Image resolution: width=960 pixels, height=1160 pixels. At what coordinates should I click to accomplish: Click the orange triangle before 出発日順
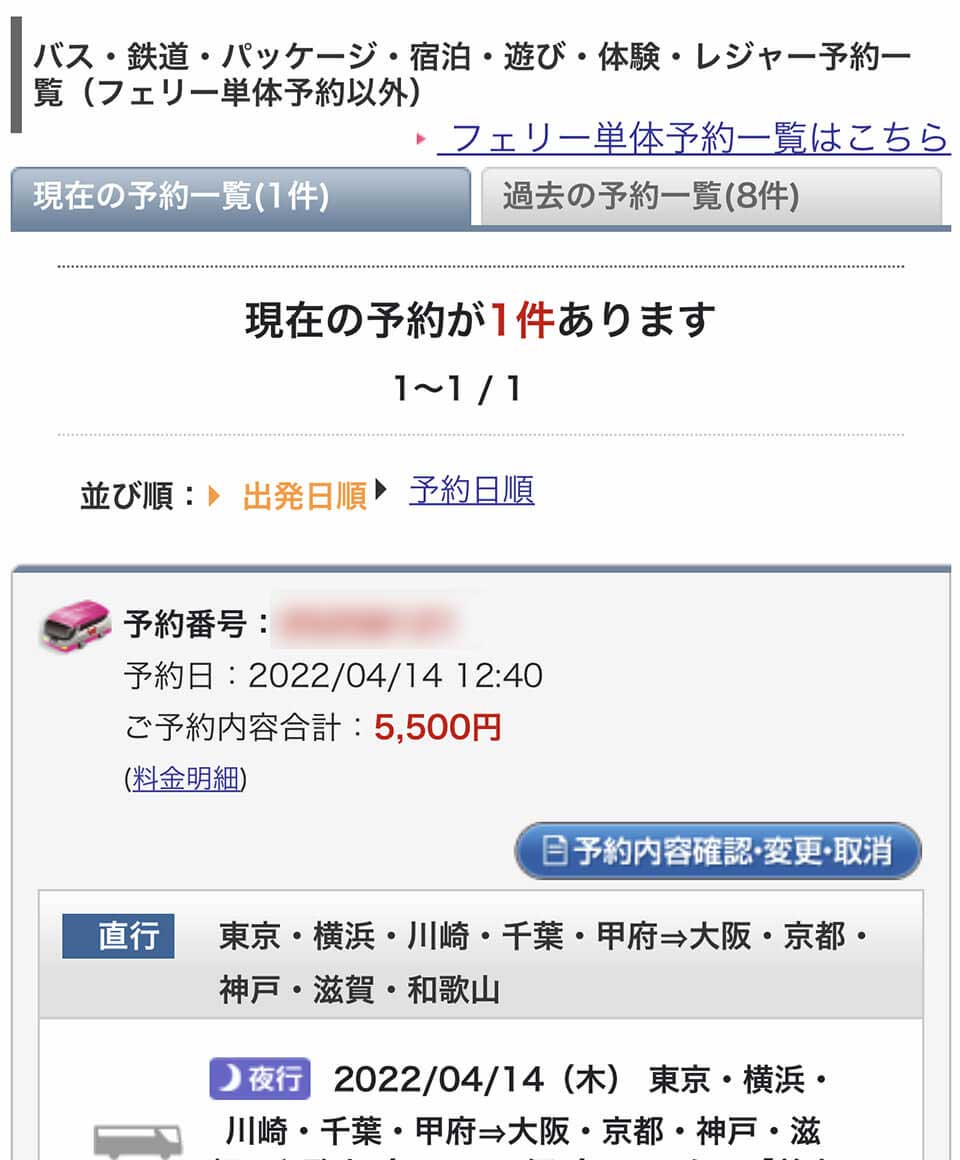tap(214, 496)
